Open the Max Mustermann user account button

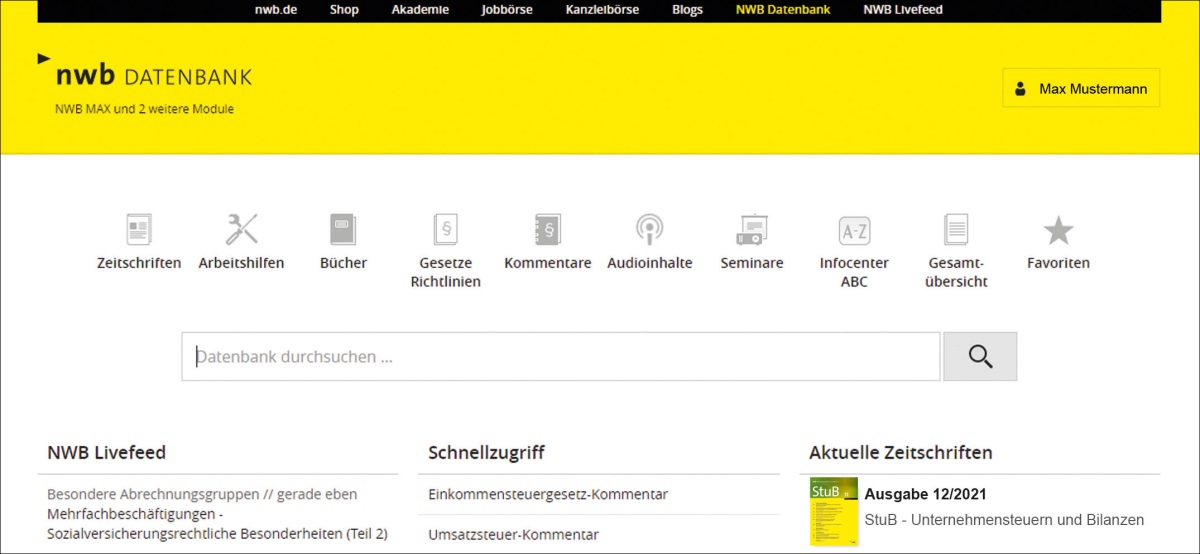1081,88
